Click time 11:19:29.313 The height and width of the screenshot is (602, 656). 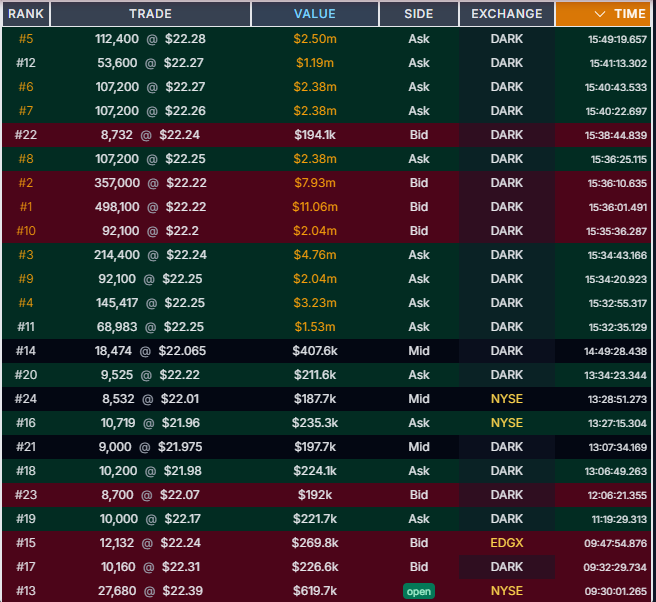pos(619,519)
